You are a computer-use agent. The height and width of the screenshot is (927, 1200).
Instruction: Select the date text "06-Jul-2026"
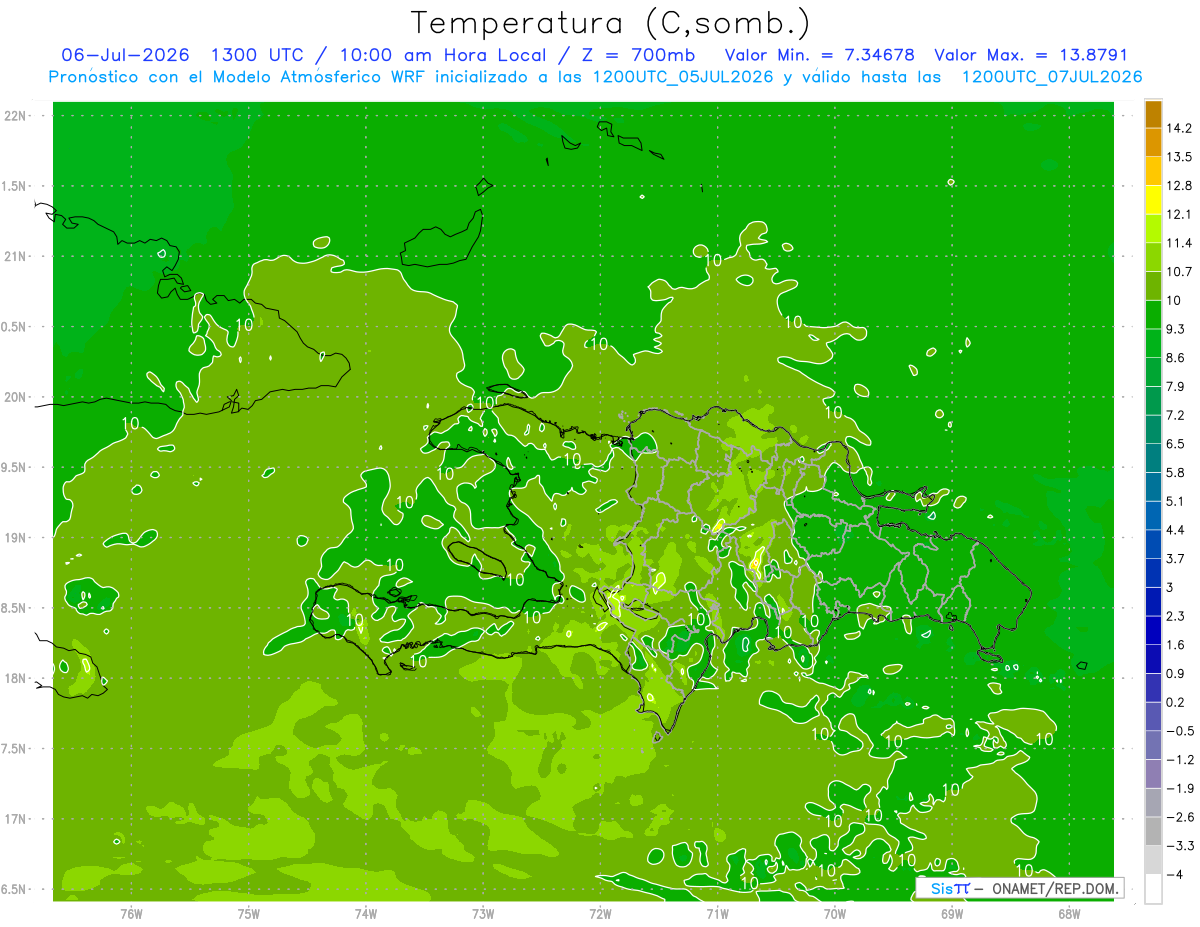(x=125, y=55)
